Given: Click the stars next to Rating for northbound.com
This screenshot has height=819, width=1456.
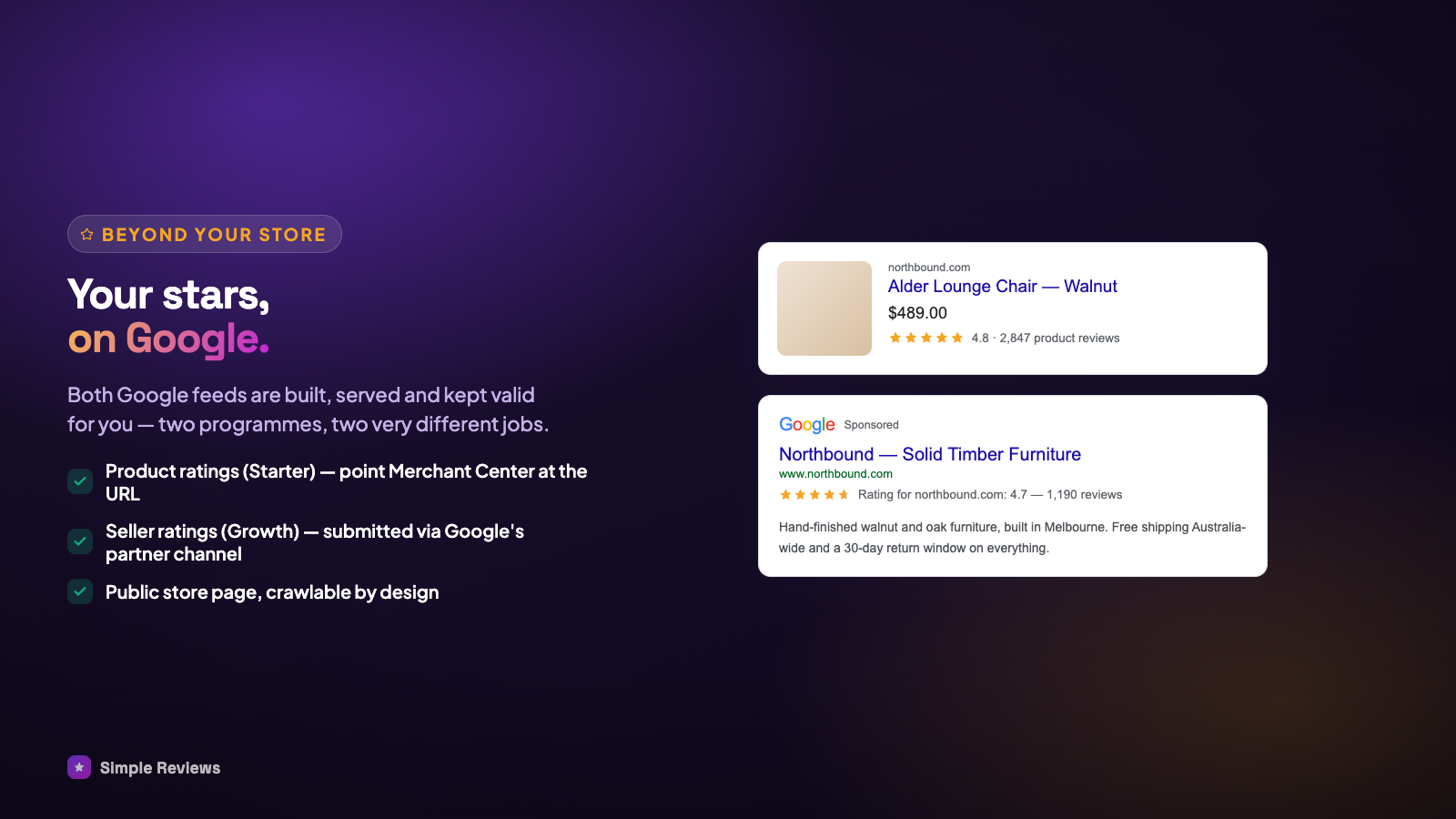Looking at the screenshot, I should coord(814,495).
